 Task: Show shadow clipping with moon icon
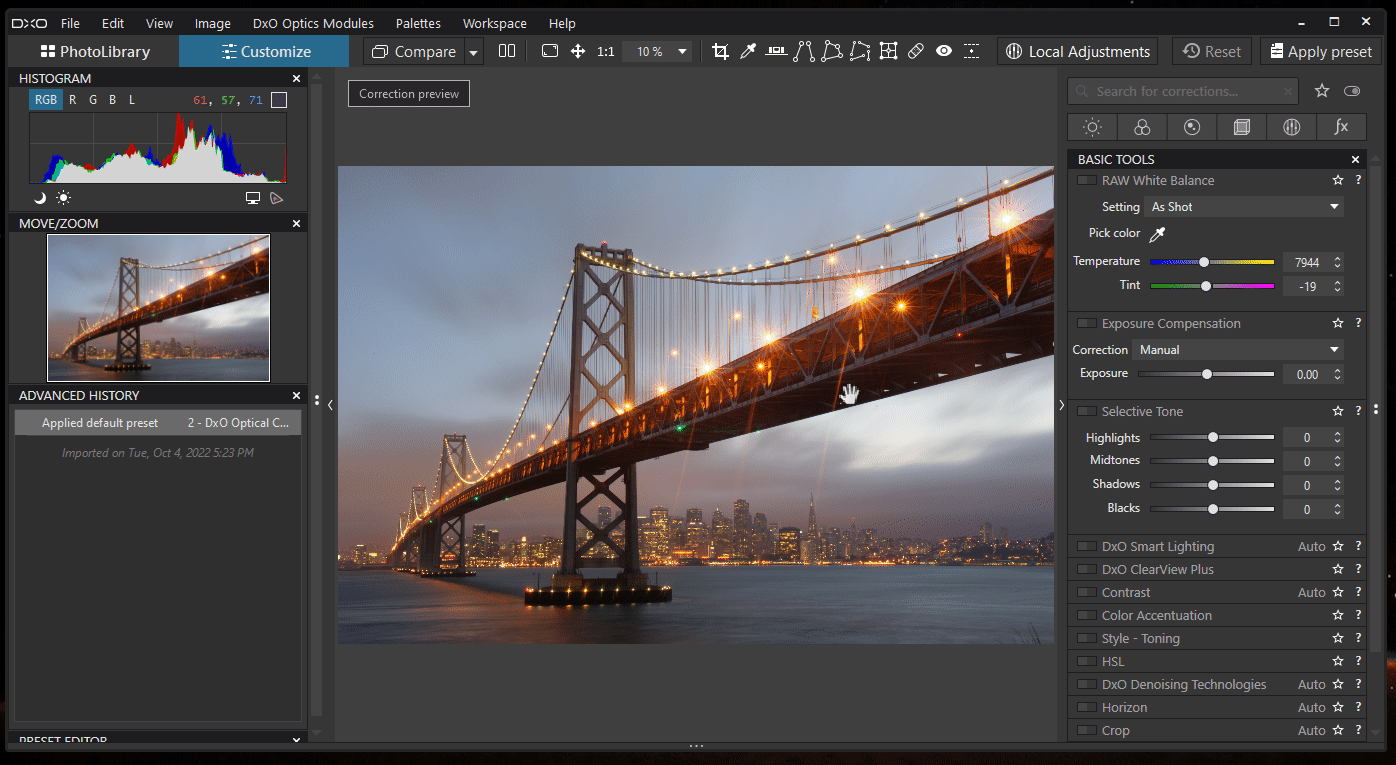(40, 198)
